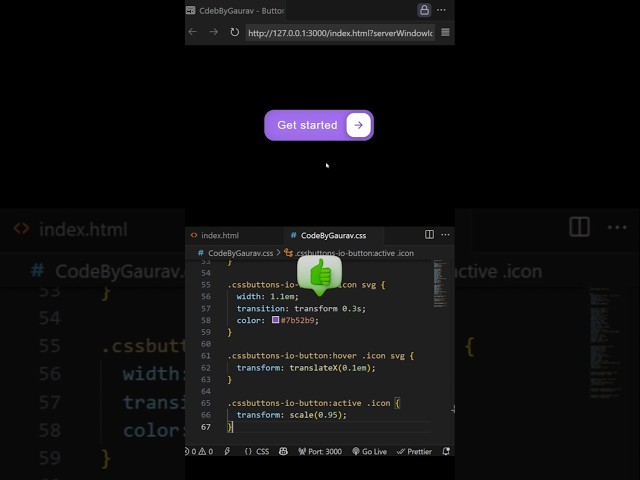Click the closing brace on line 67
640x480 pixels.
pos(229,427)
